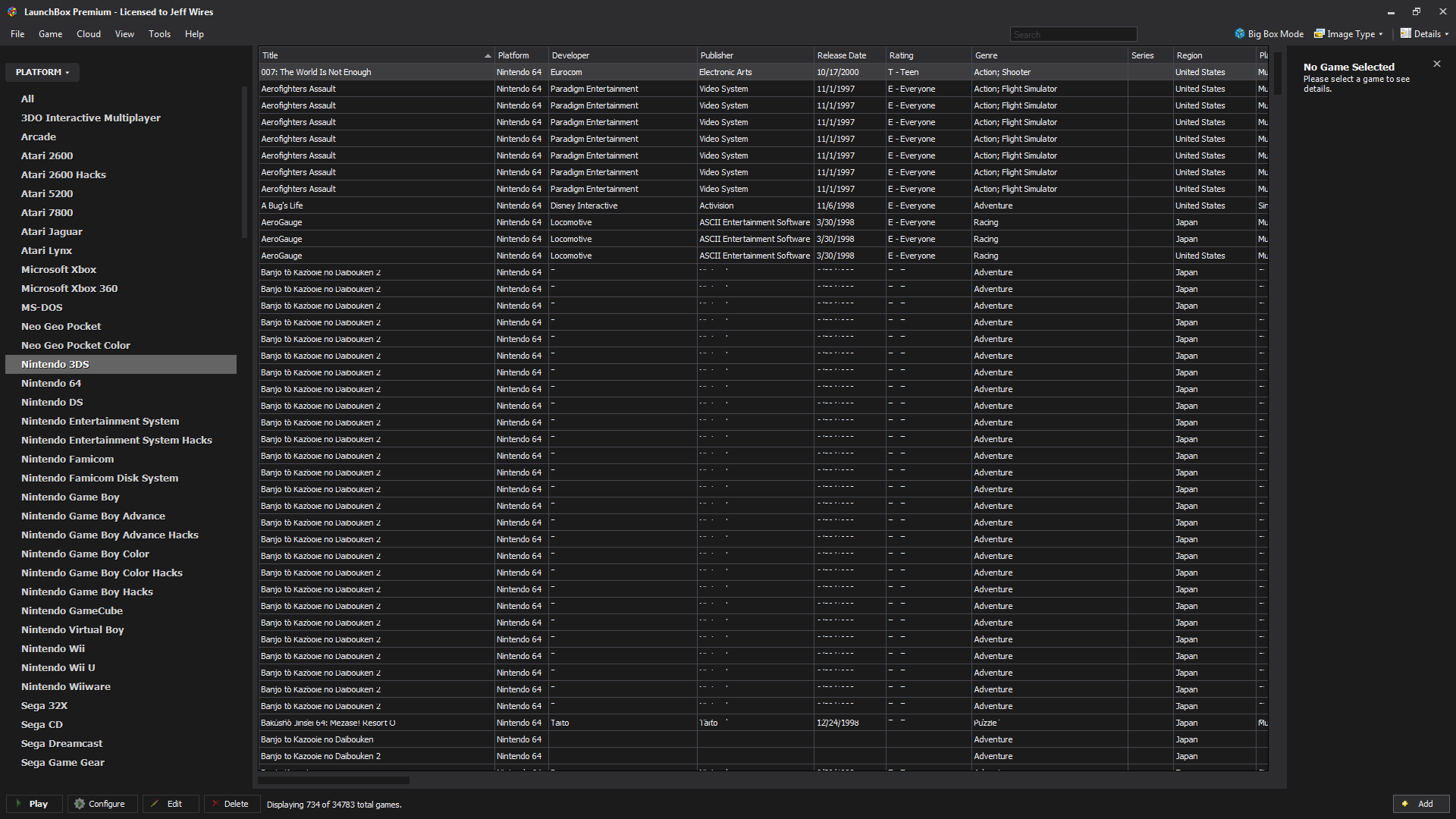Sort by Genre column header
1456x819 pixels.
click(1050, 55)
